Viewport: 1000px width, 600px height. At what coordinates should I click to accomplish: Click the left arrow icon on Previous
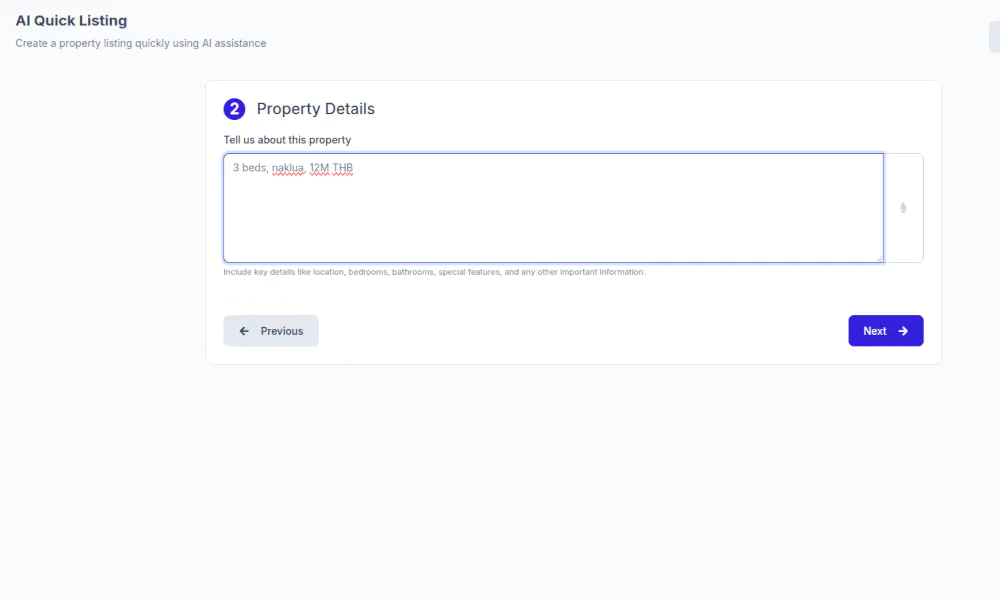(x=244, y=331)
